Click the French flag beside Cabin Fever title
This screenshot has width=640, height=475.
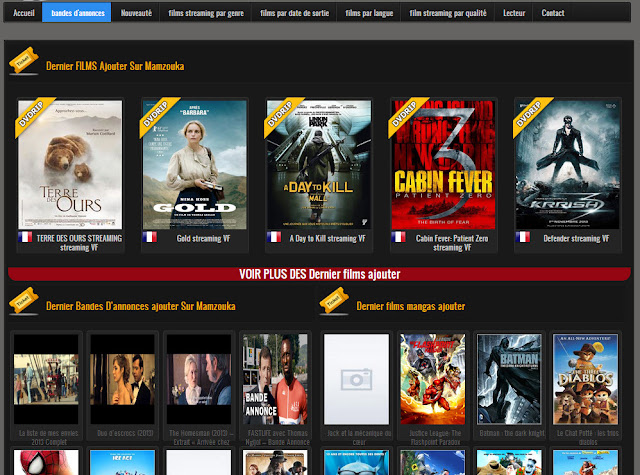tap(398, 238)
